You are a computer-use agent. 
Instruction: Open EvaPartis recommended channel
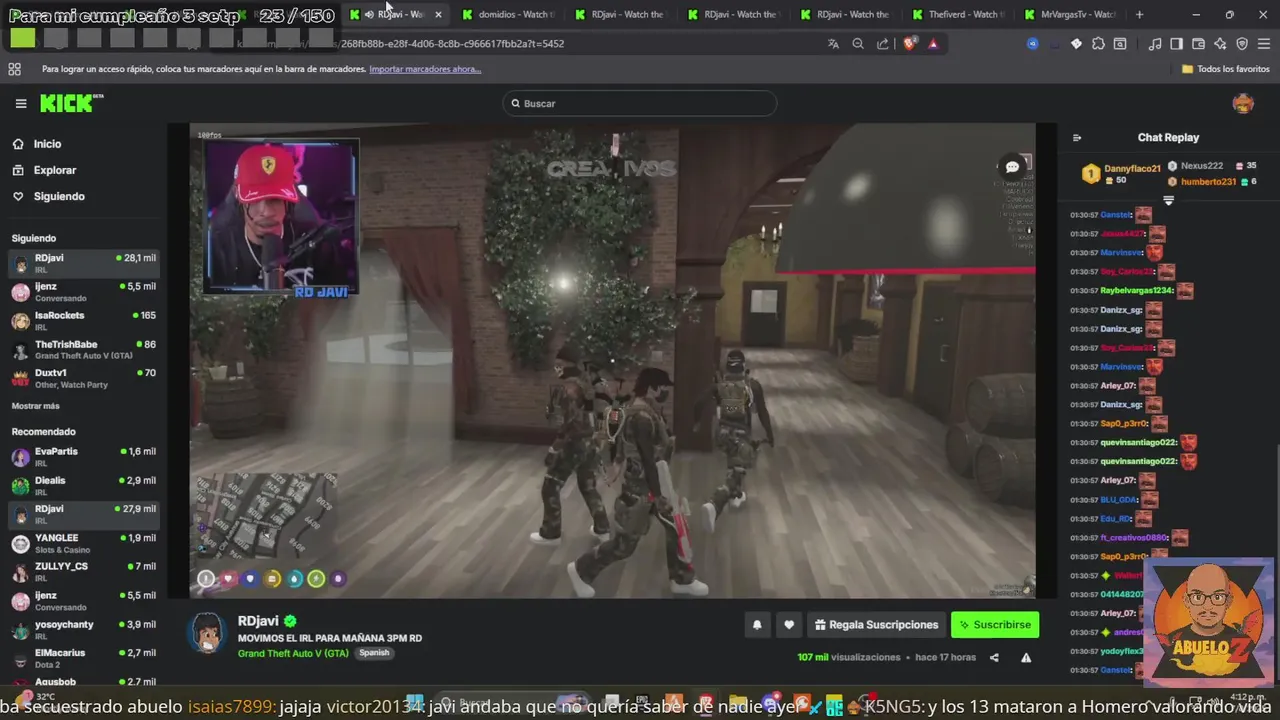pos(84,457)
